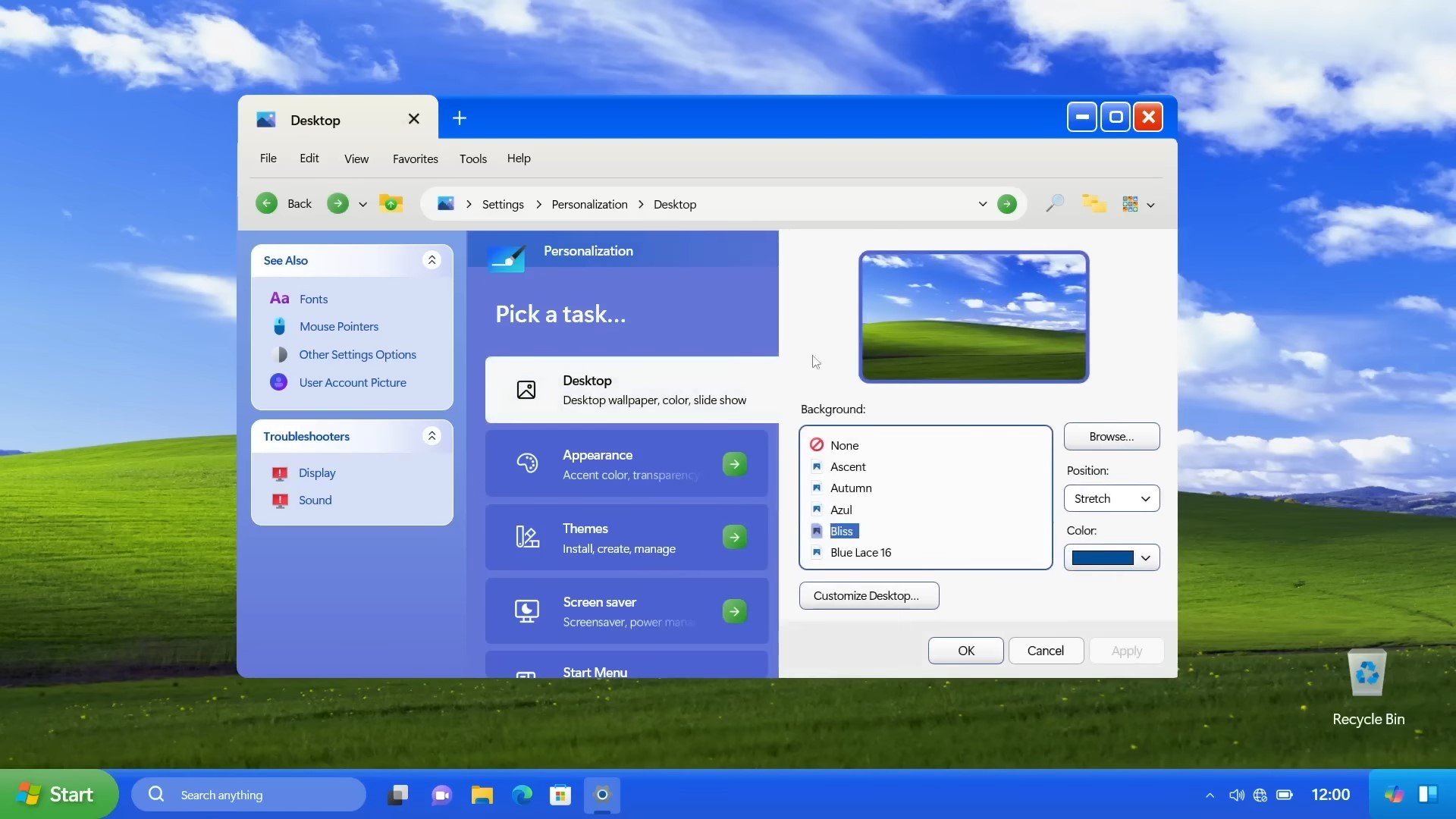Click the User Account Picture avatar icon
1456x819 pixels.
[278, 382]
